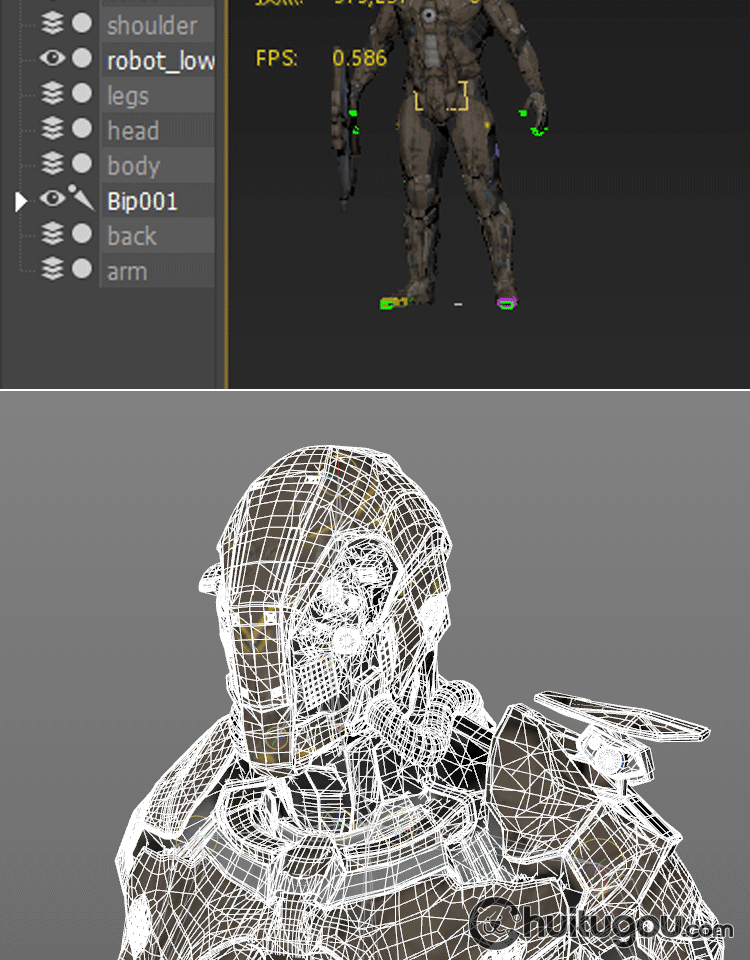Select the robot_low entry in the list
The height and width of the screenshot is (960, 750).
pos(160,61)
